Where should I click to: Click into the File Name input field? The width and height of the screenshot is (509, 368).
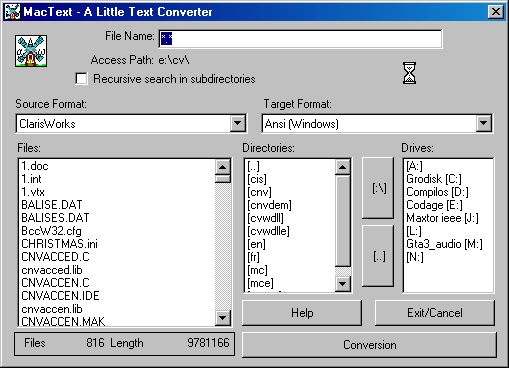coord(300,39)
